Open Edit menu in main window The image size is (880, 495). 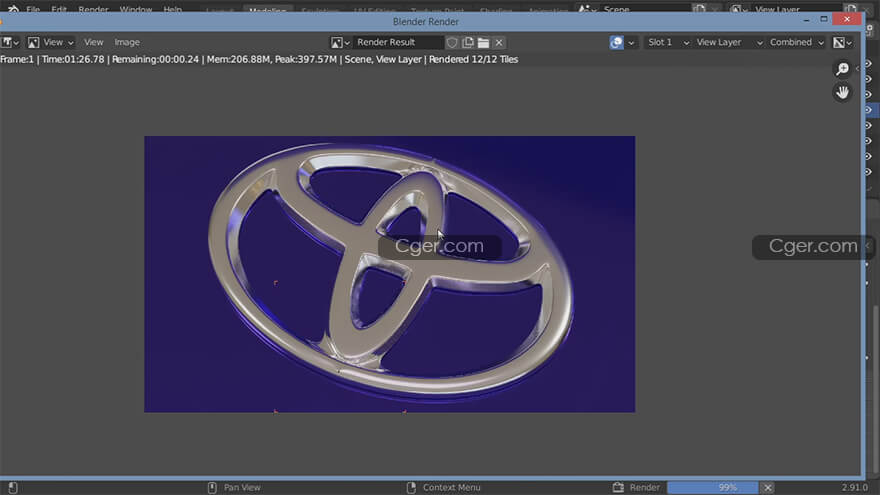pos(59,9)
